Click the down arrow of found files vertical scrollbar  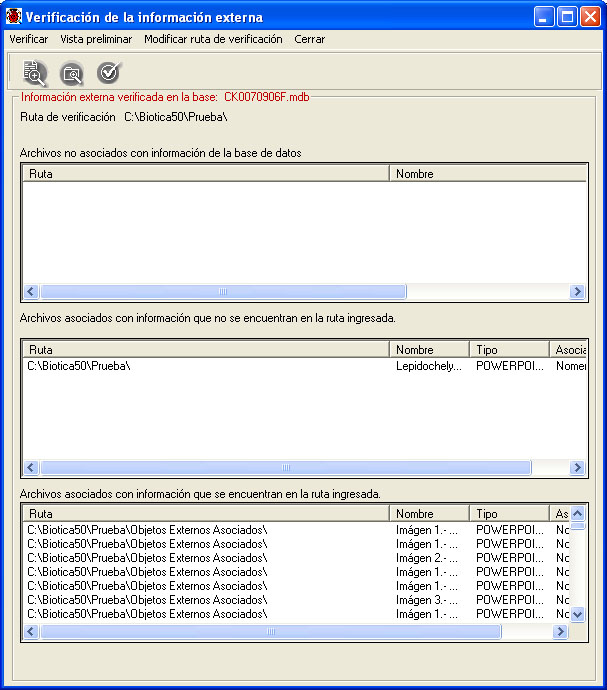pos(578,614)
